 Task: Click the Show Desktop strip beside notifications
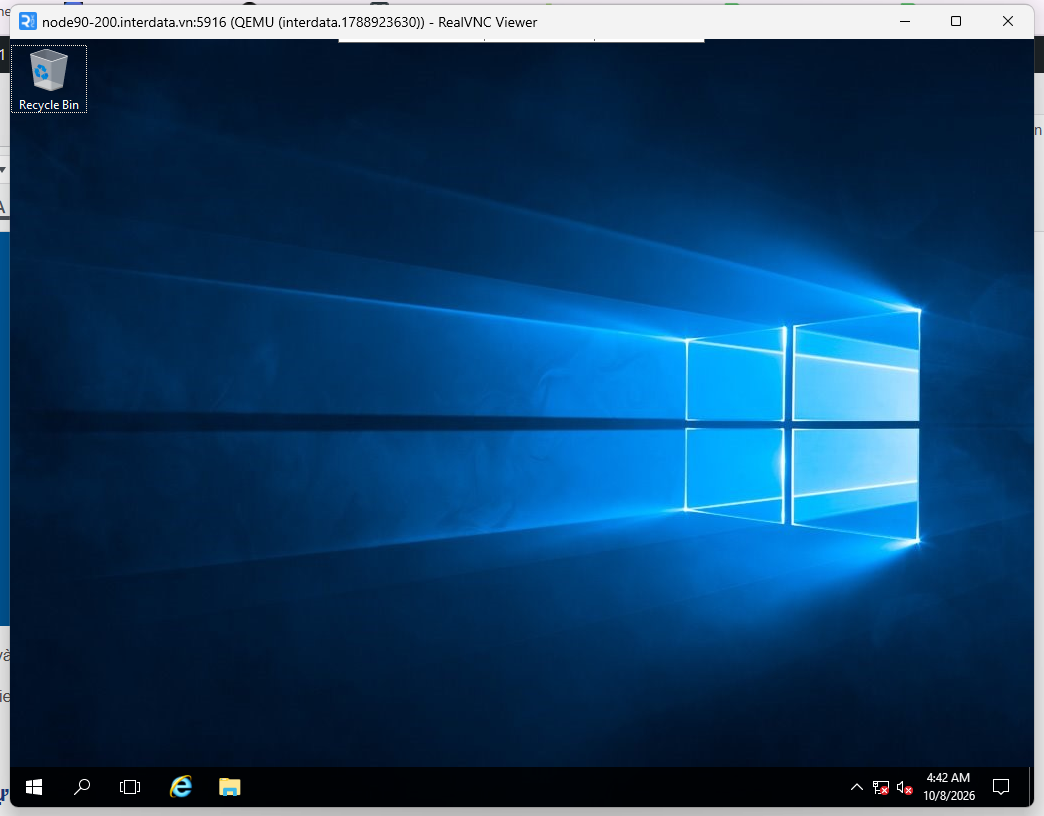click(x=1031, y=787)
